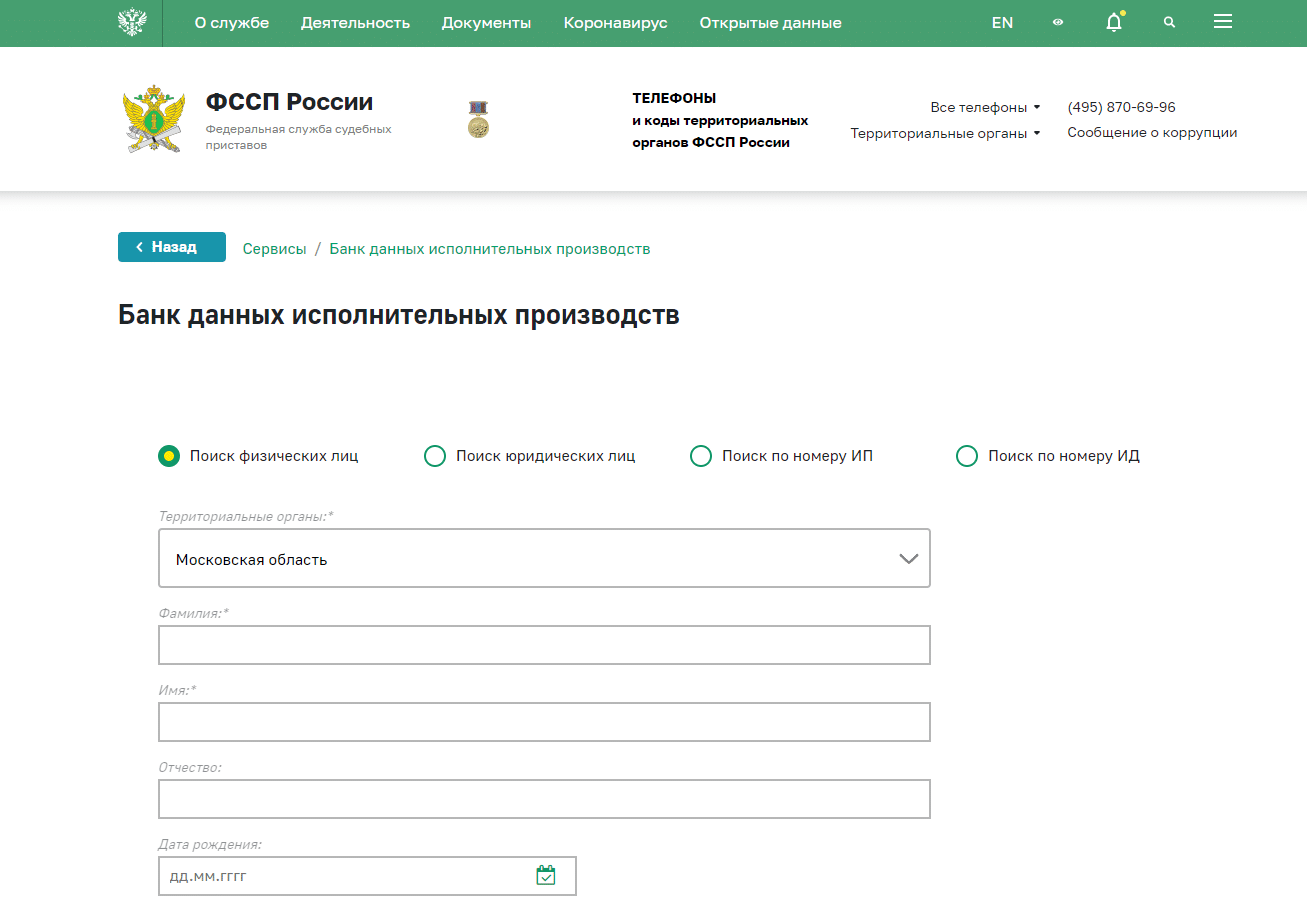Open the hamburger menu

[1222, 21]
